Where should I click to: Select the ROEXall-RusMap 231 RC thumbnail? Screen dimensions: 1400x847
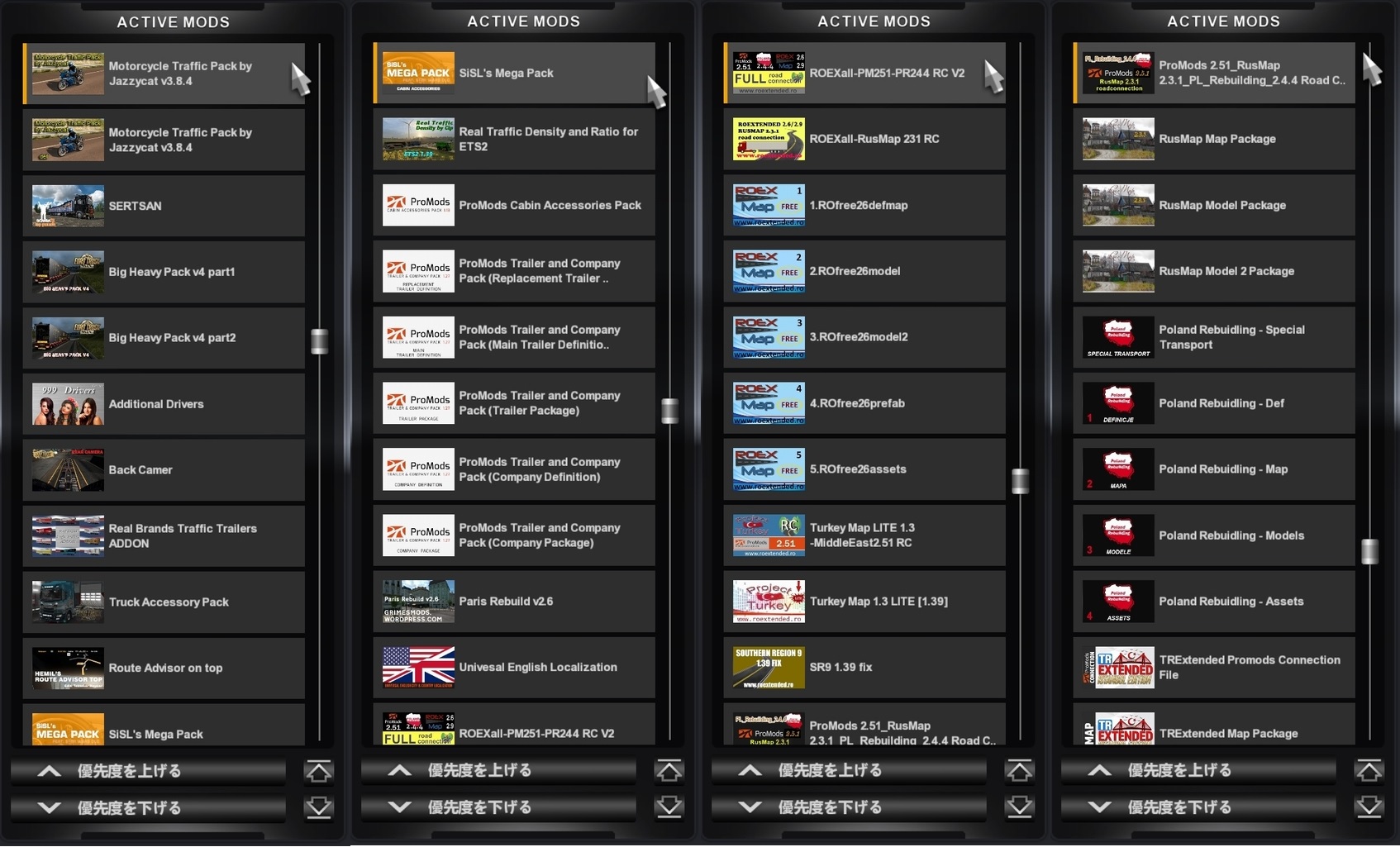click(x=769, y=139)
